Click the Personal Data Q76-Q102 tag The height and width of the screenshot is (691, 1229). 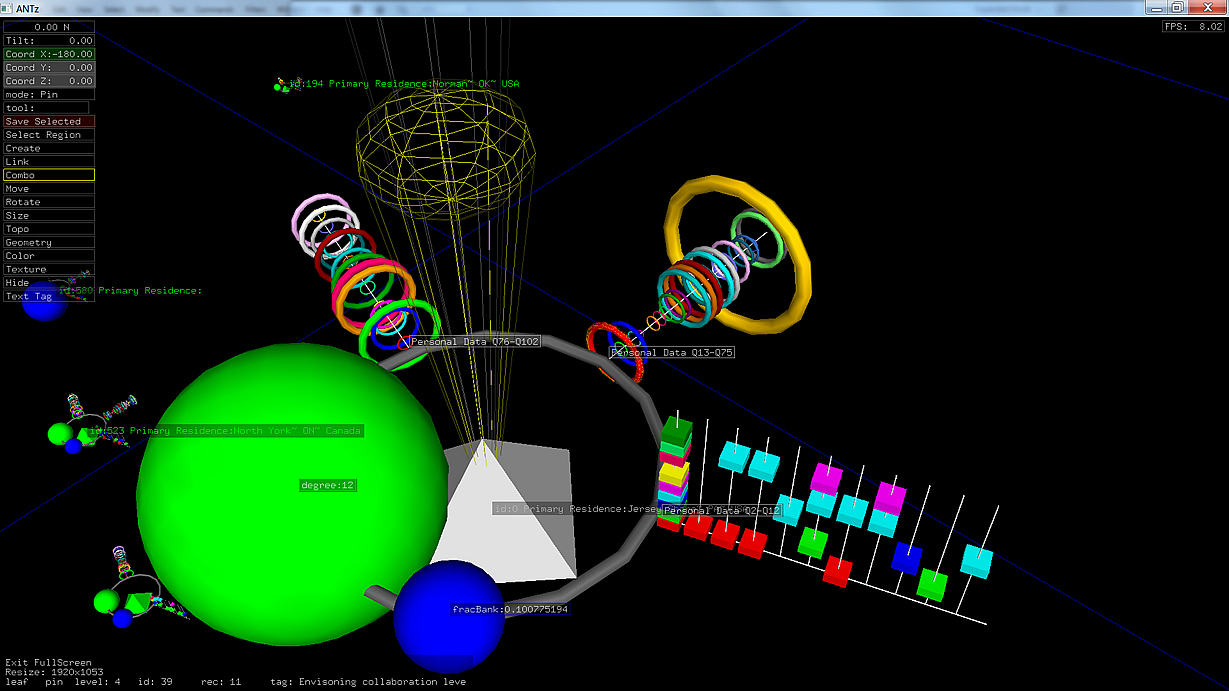[x=475, y=342]
